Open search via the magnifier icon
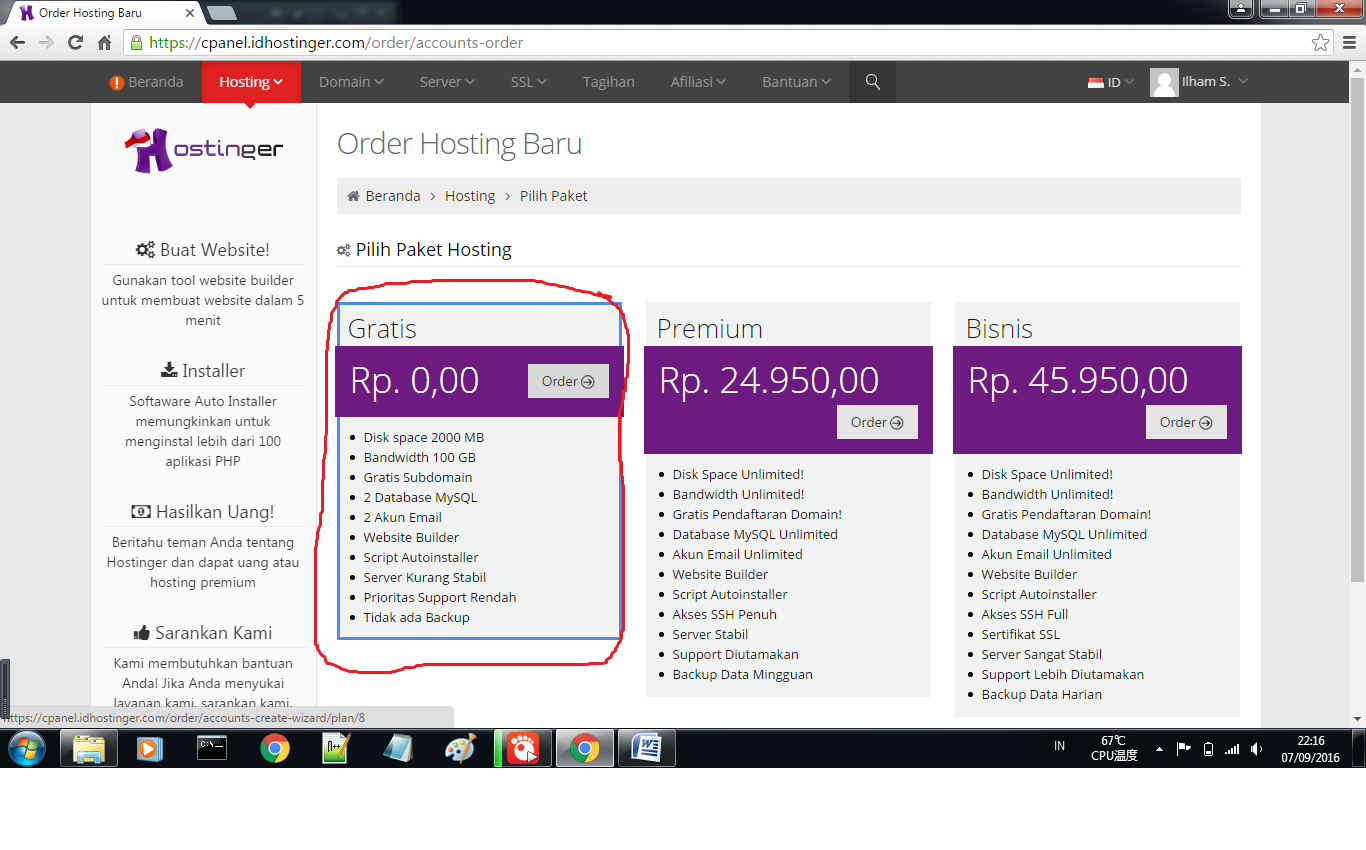Image resolution: width=1366 pixels, height=850 pixels. (x=872, y=82)
